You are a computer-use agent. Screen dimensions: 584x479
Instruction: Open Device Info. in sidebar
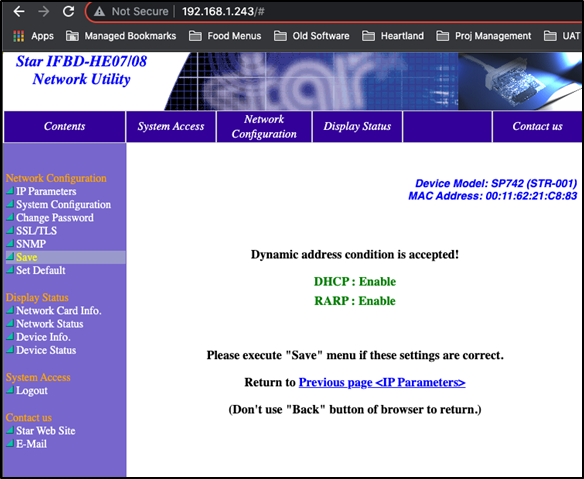(x=43, y=337)
